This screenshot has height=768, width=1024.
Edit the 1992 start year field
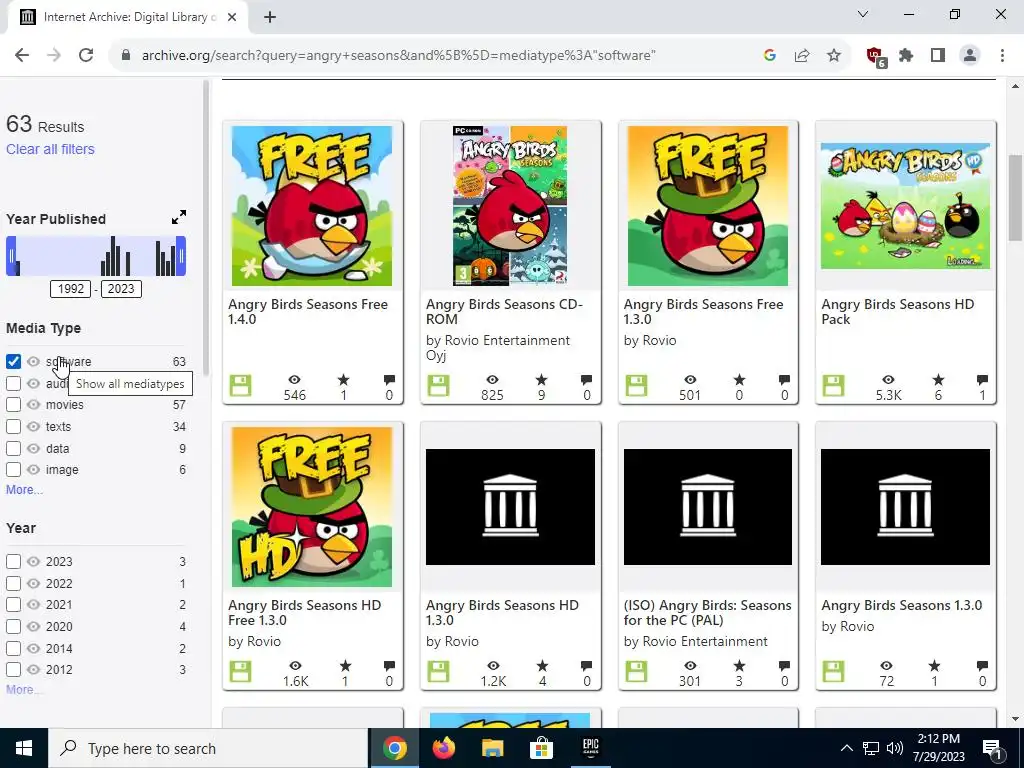[x=70, y=289]
